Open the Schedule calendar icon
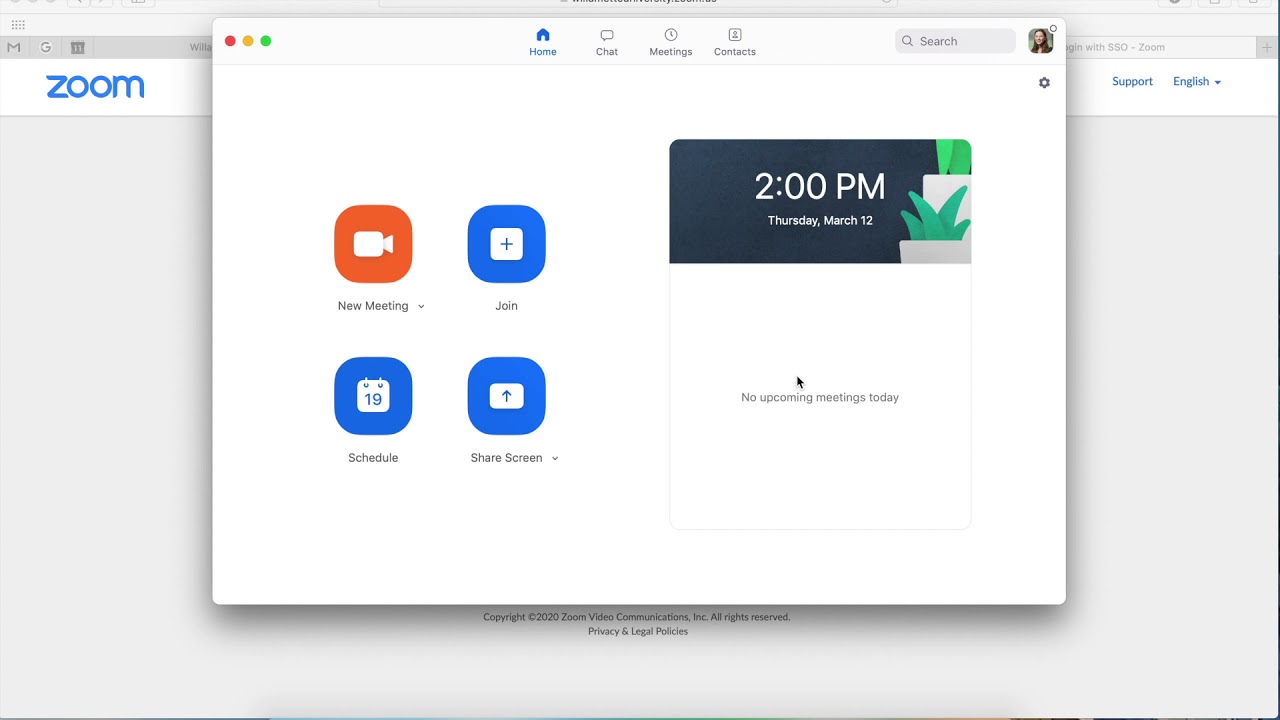Image resolution: width=1280 pixels, height=720 pixels. pos(373,396)
